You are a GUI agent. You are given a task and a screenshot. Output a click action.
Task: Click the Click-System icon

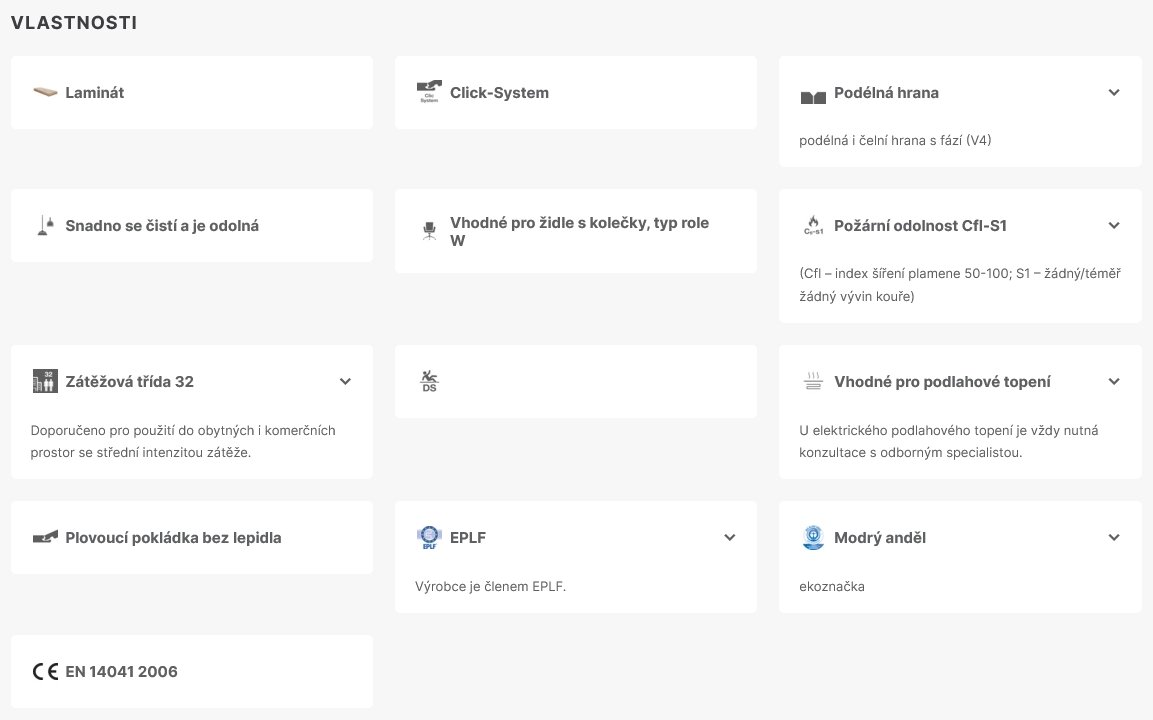click(x=429, y=93)
